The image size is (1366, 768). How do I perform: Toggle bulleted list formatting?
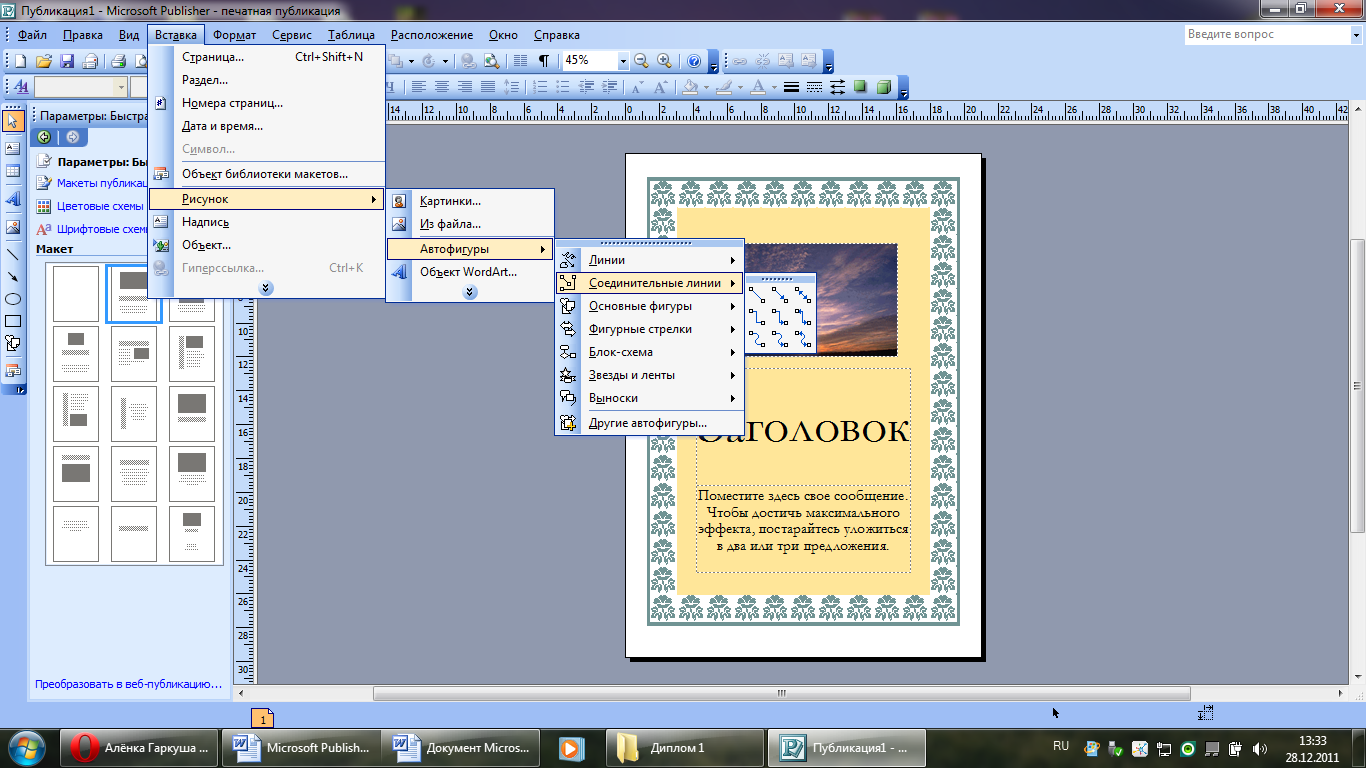[563, 87]
